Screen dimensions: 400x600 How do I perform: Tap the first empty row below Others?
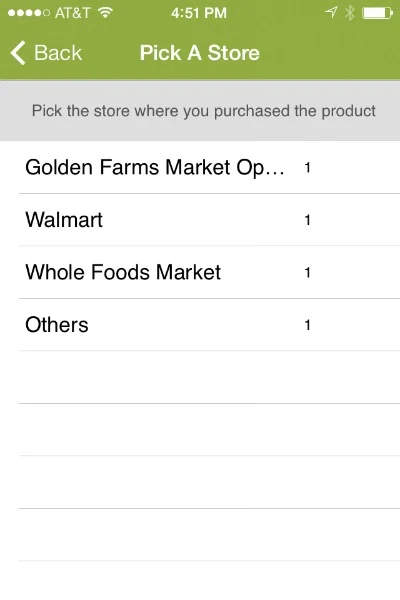(x=209, y=377)
